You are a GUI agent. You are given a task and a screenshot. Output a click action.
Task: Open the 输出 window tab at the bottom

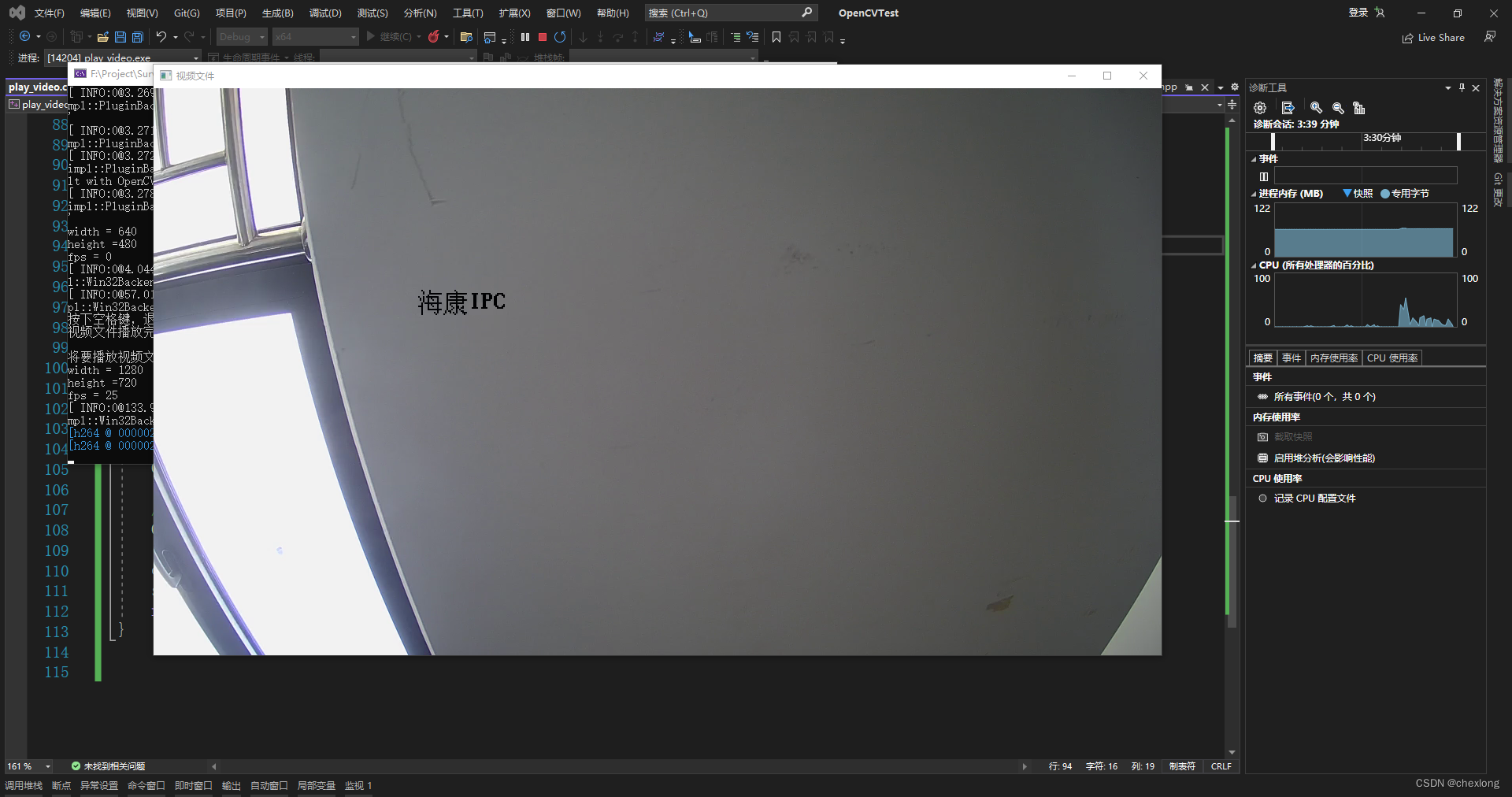(x=231, y=786)
